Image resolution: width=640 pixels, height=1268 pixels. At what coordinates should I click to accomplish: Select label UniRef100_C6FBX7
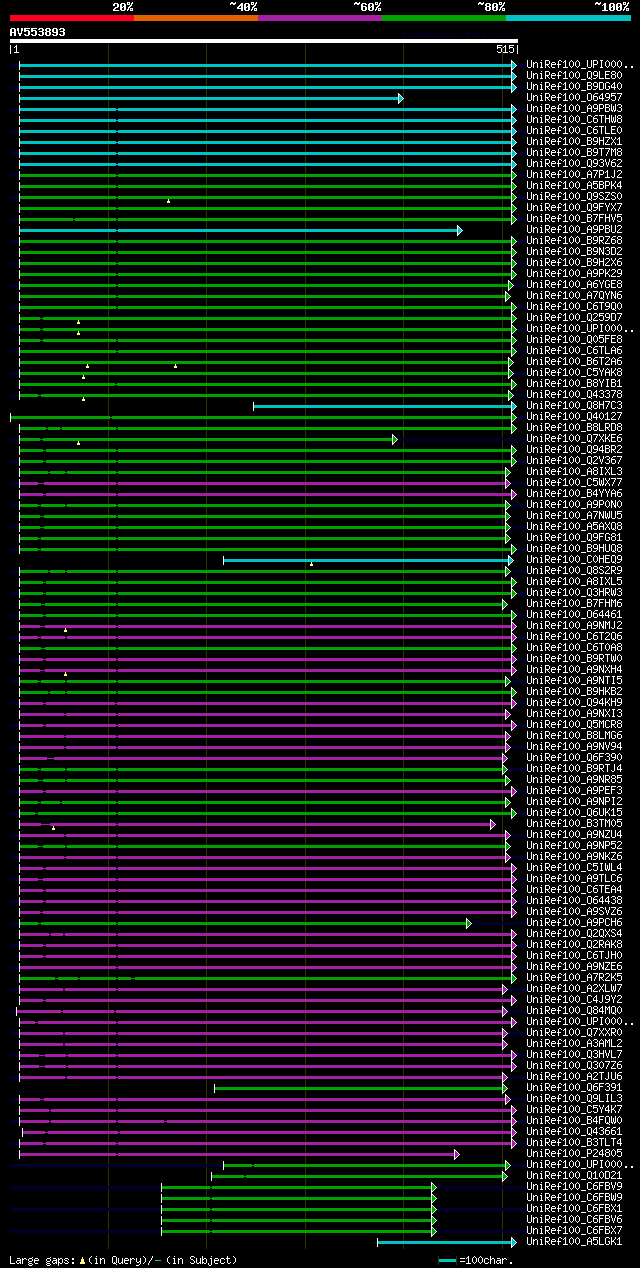(574, 1231)
